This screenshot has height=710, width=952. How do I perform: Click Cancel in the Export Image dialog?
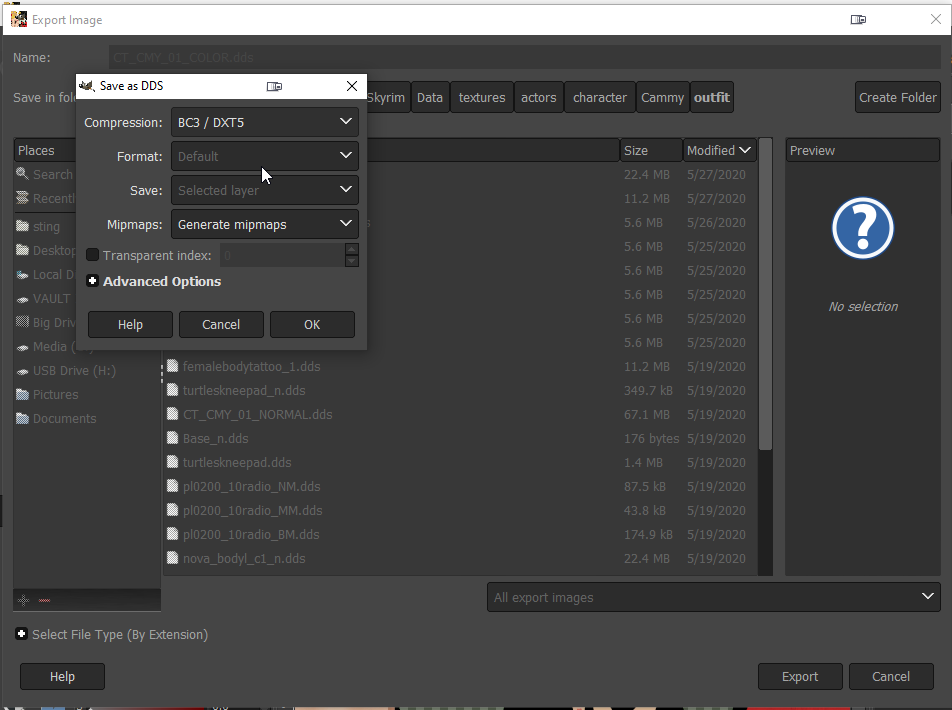(891, 677)
